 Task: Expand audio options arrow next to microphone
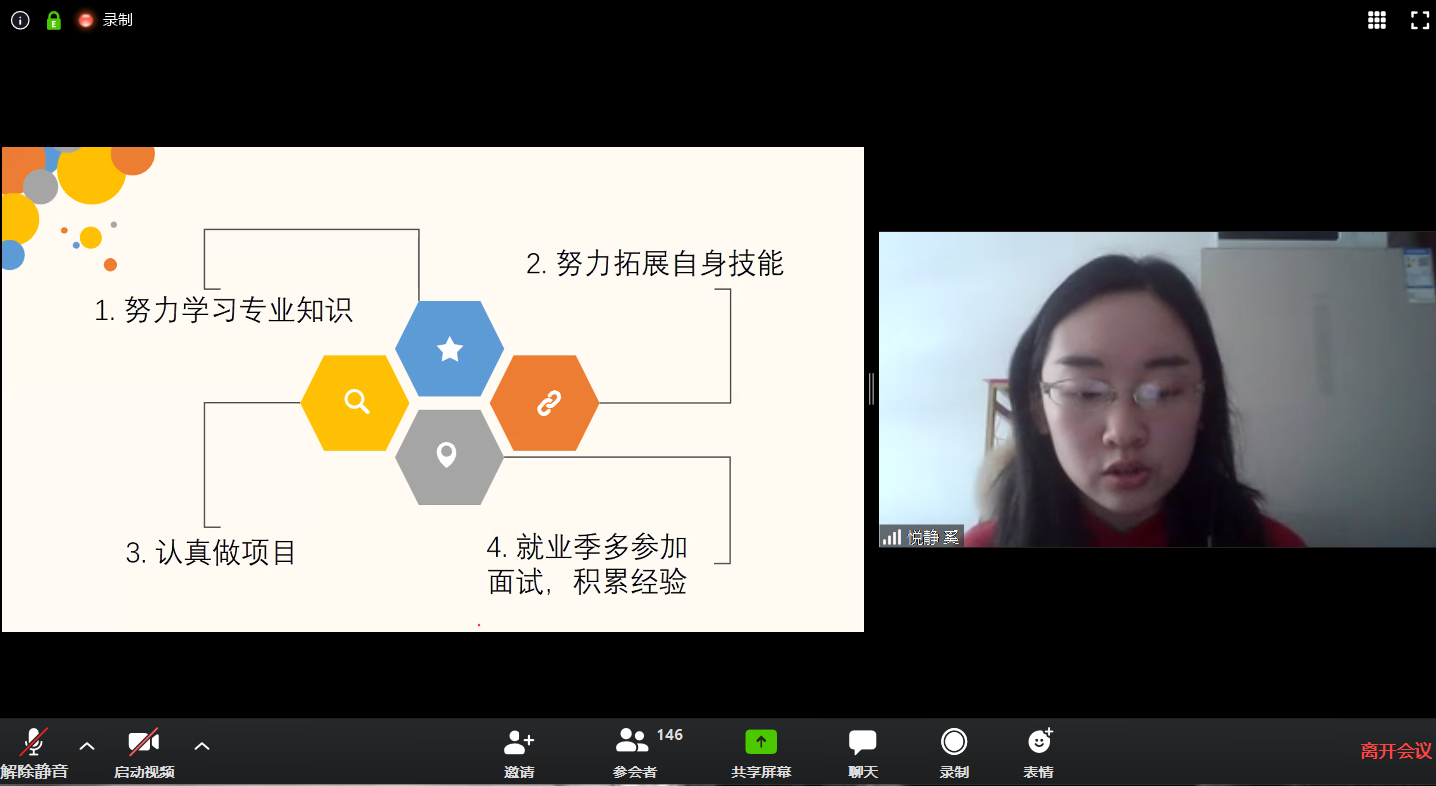tap(87, 746)
